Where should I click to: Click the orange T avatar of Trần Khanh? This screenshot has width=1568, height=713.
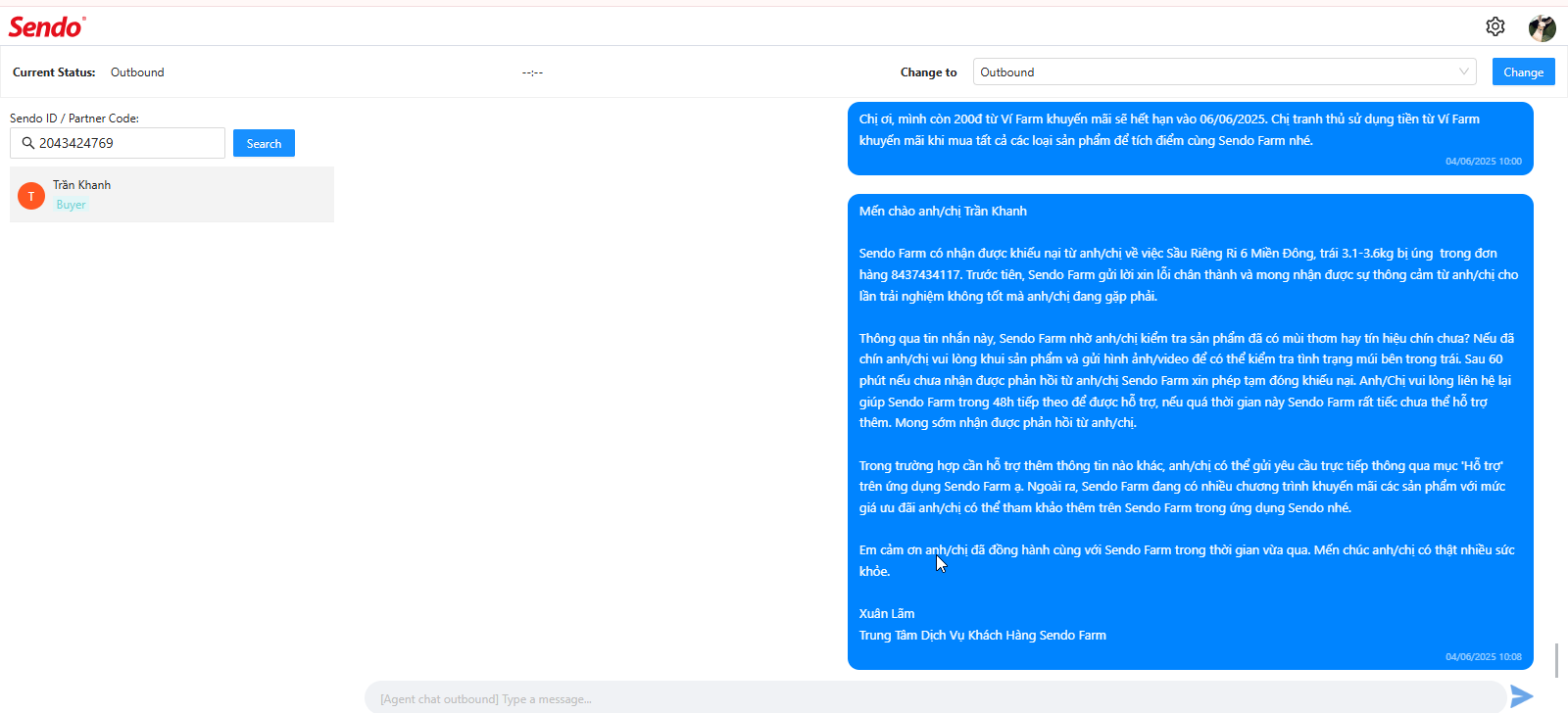(x=31, y=196)
